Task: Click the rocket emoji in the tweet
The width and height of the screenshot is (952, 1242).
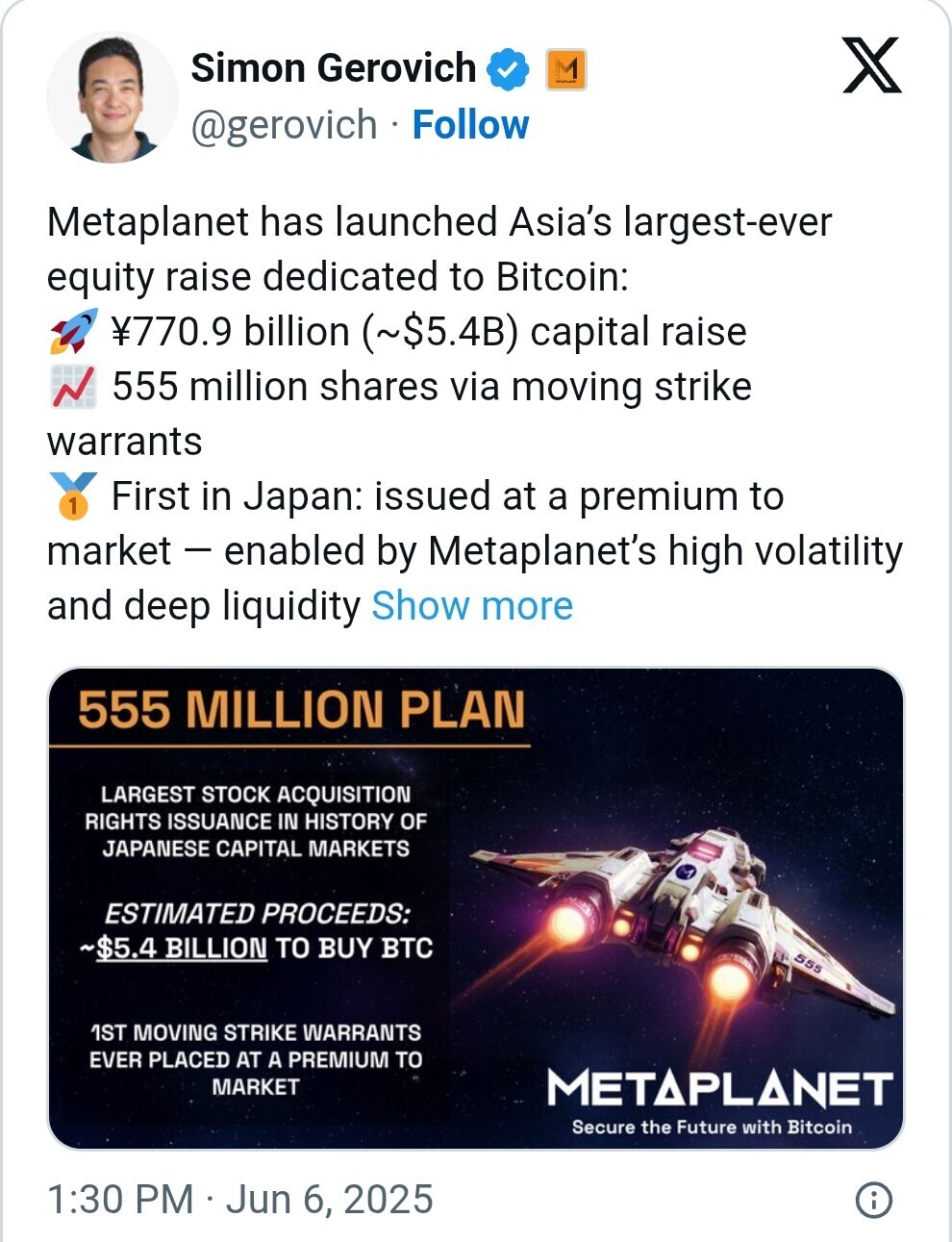Action: 73,332
